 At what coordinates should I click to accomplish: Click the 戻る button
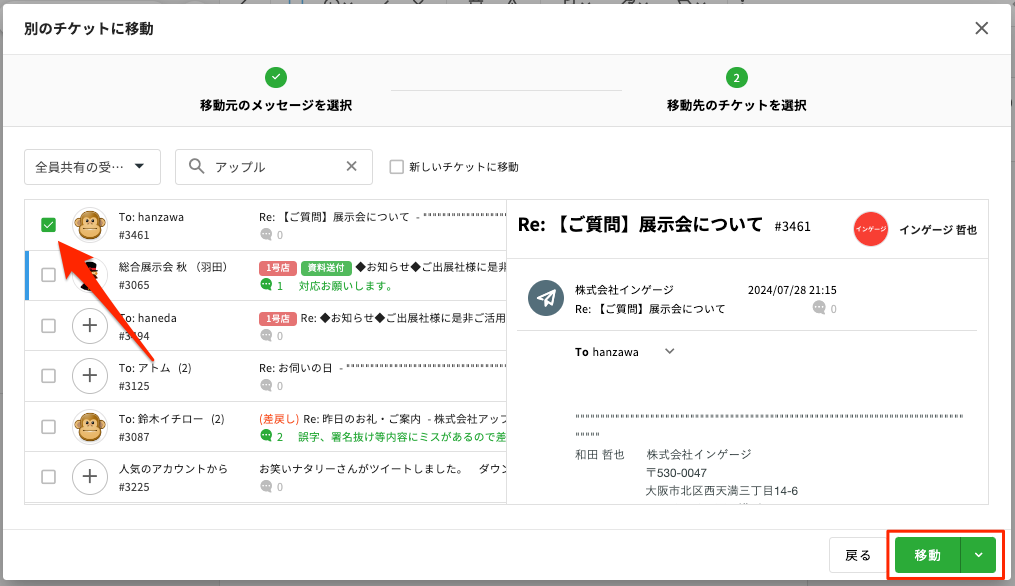(x=858, y=555)
